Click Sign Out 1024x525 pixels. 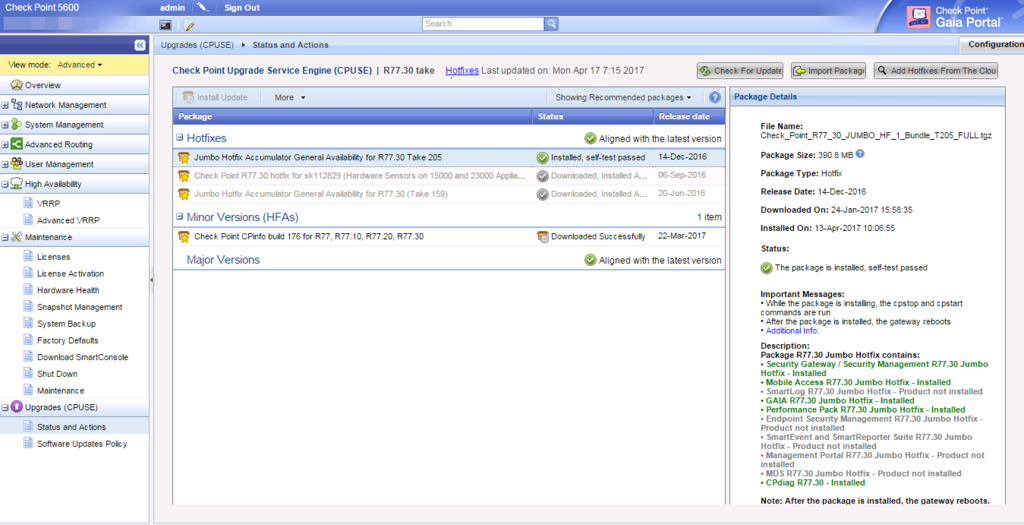point(242,8)
